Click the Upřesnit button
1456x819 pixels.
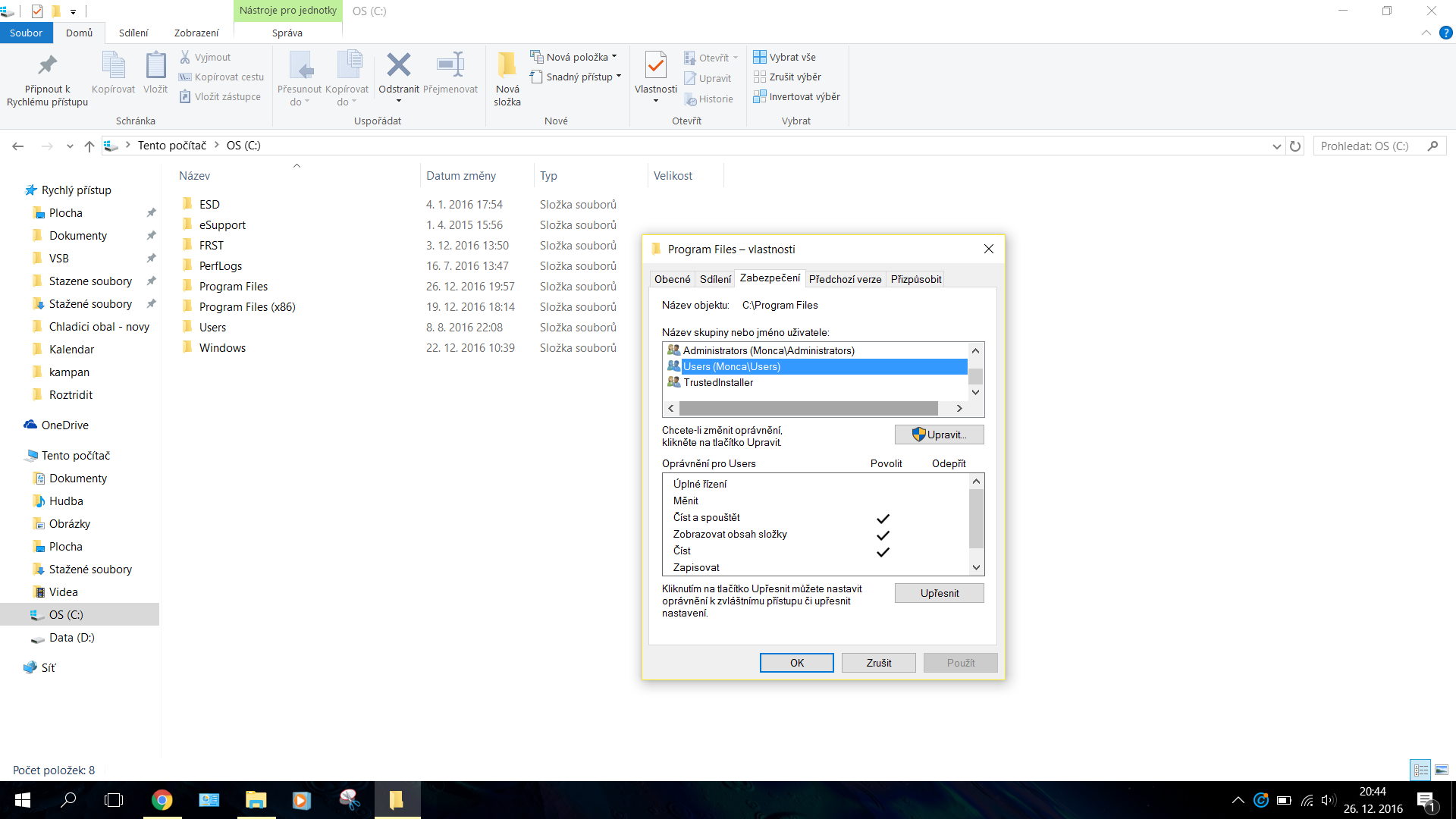(x=939, y=593)
